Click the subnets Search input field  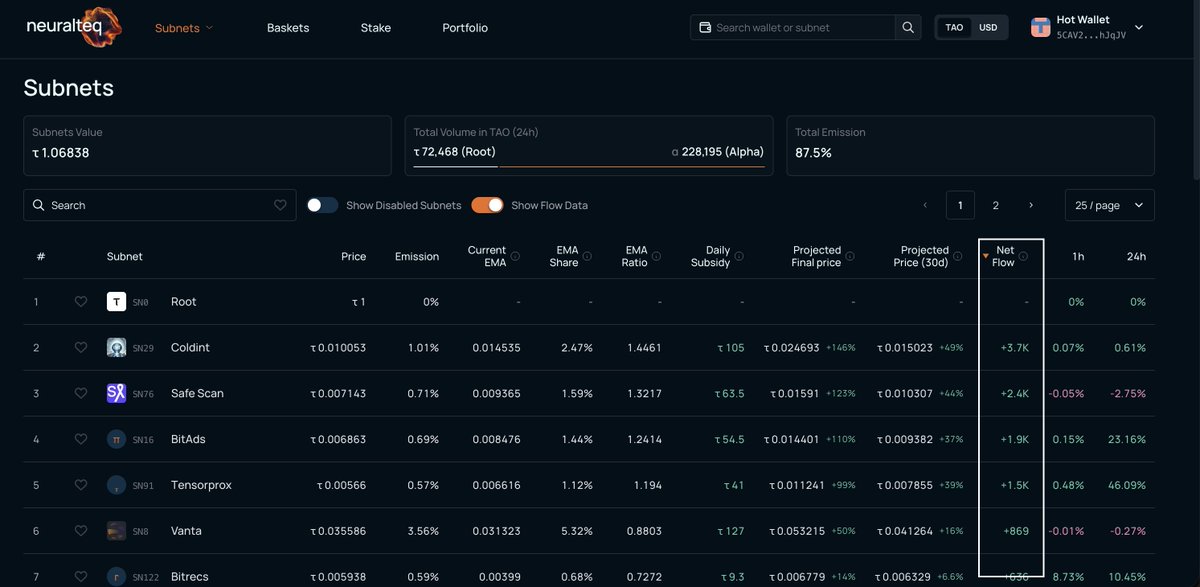(160, 205)
